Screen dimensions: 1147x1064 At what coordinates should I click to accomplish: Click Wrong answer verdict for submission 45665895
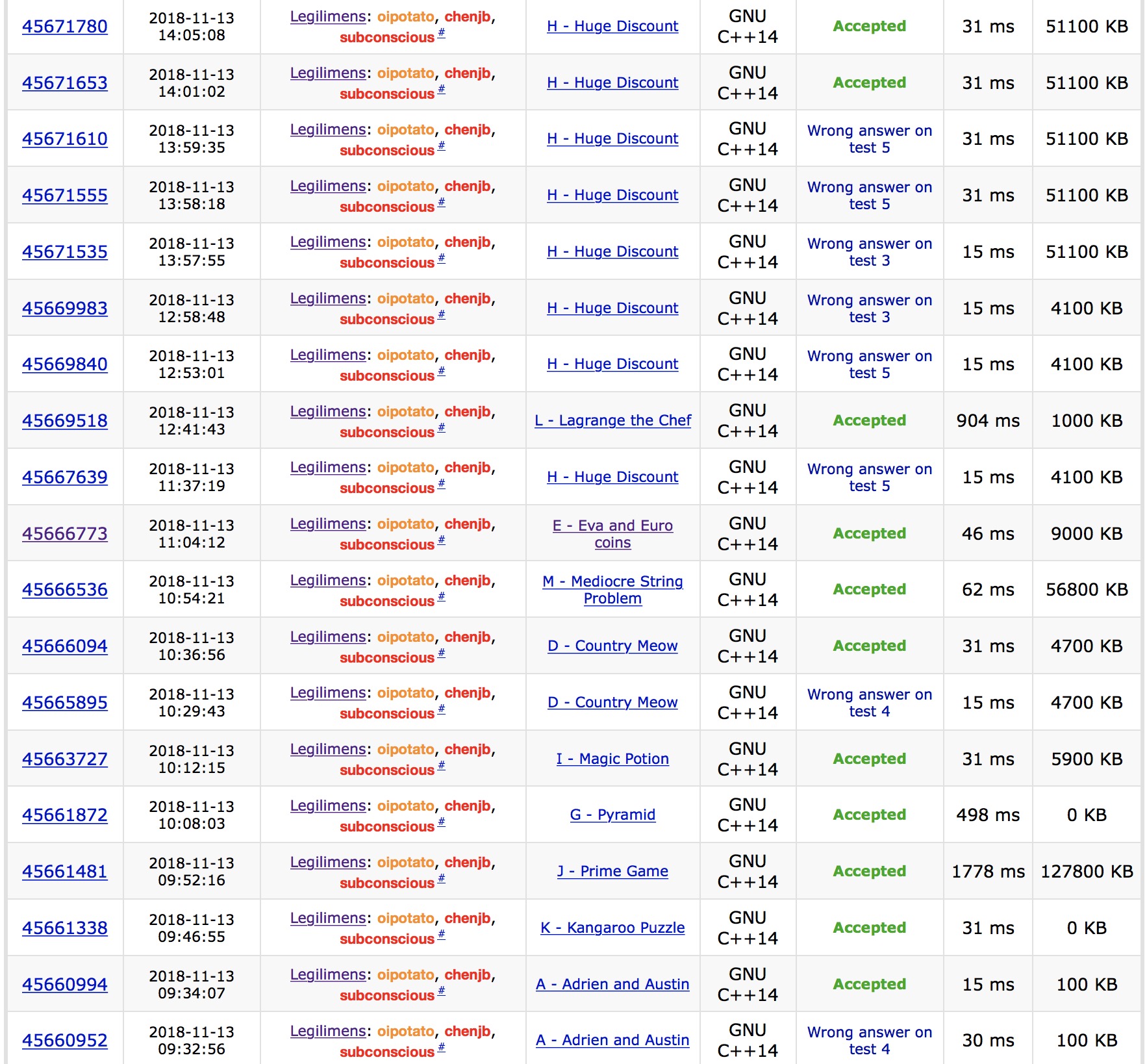tap(869, 703)
